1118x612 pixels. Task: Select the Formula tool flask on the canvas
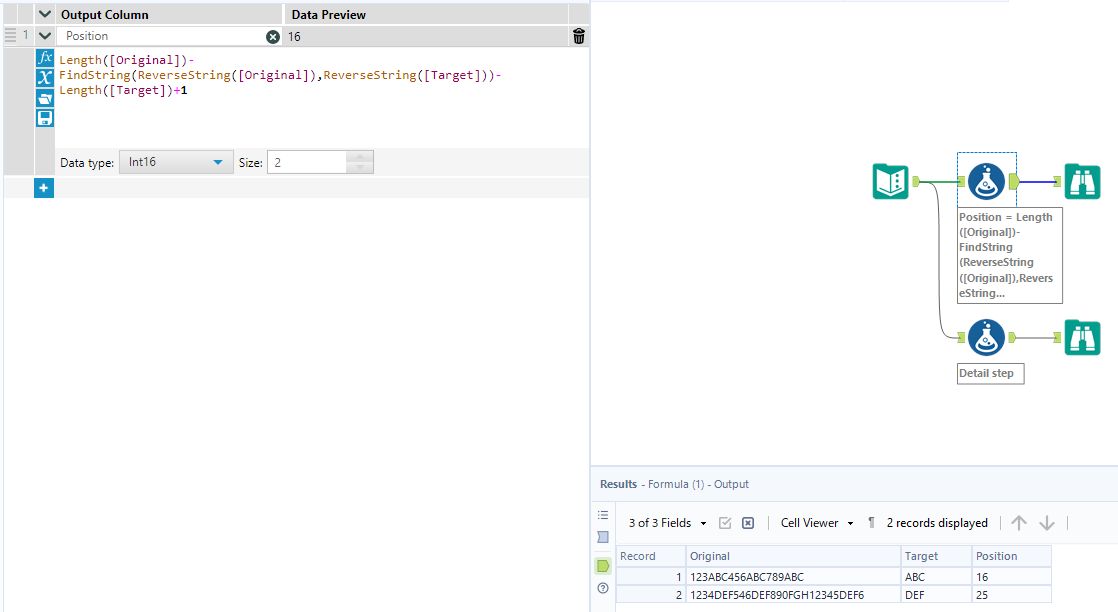tap(985, 182)
